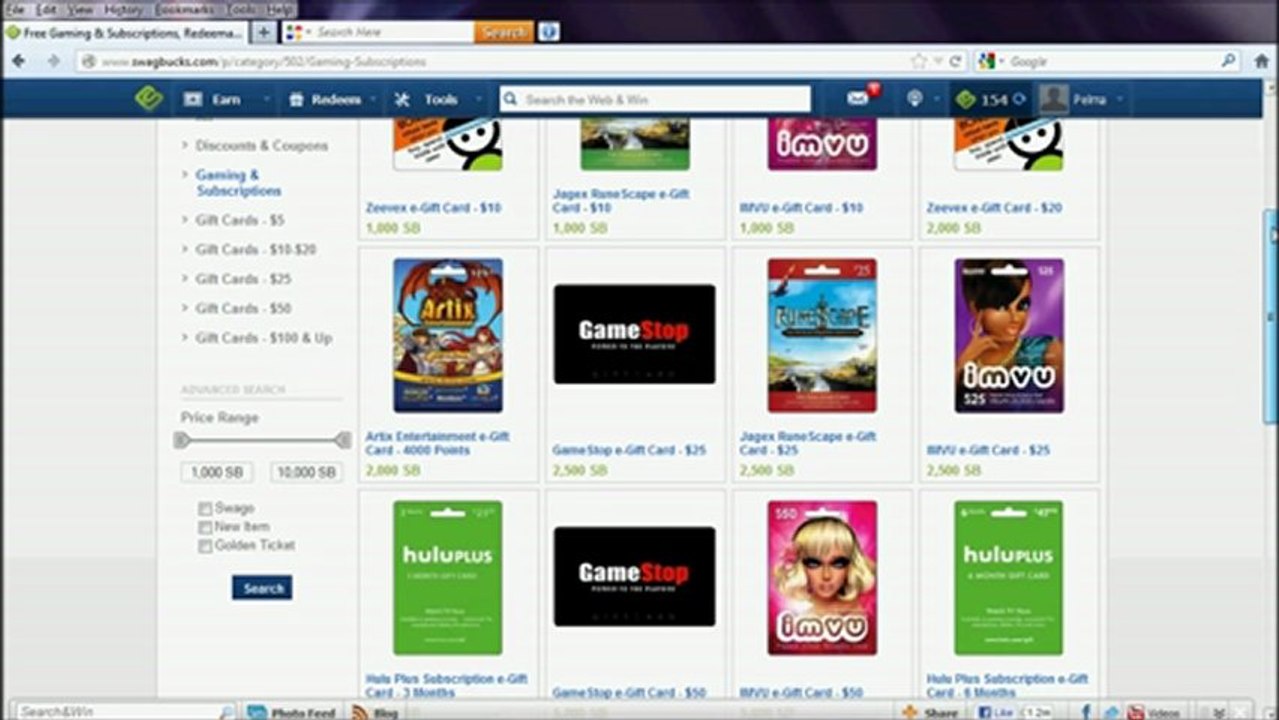This screenshot has height=720, width=1279.
Task: Open new tab with plus button
Action: tap(263, 32)
